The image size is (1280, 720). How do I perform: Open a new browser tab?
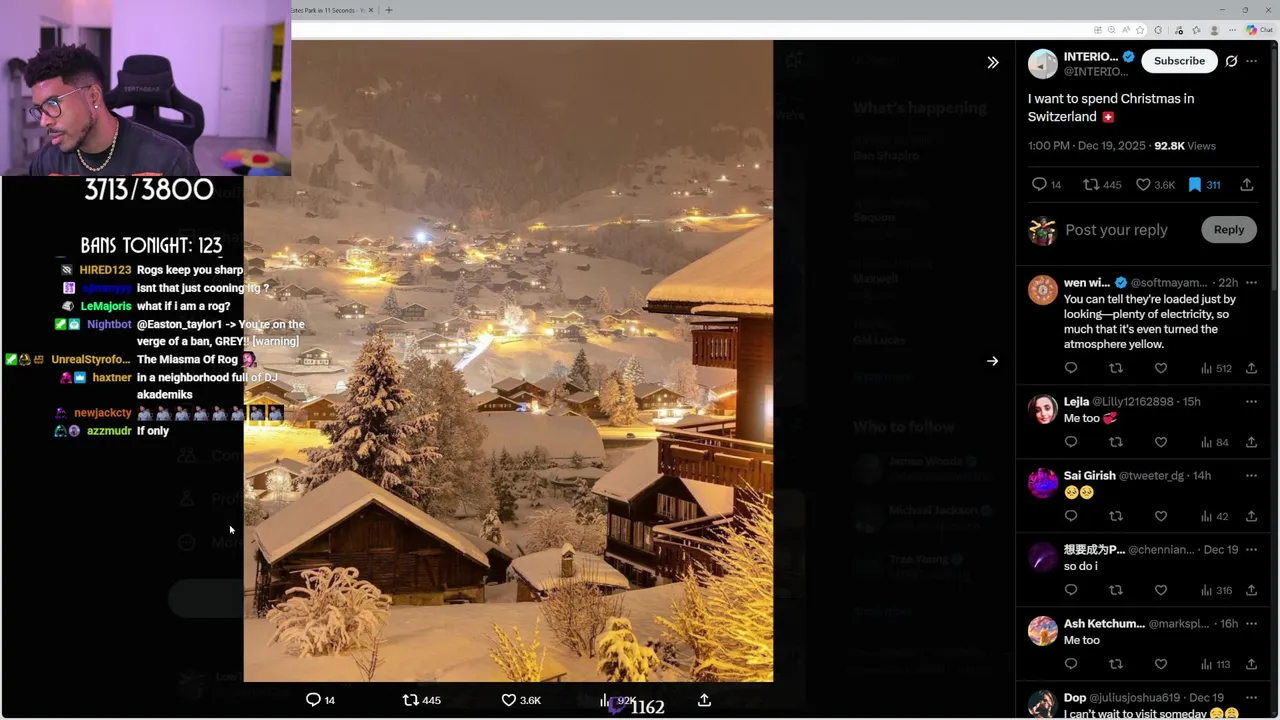389,10
